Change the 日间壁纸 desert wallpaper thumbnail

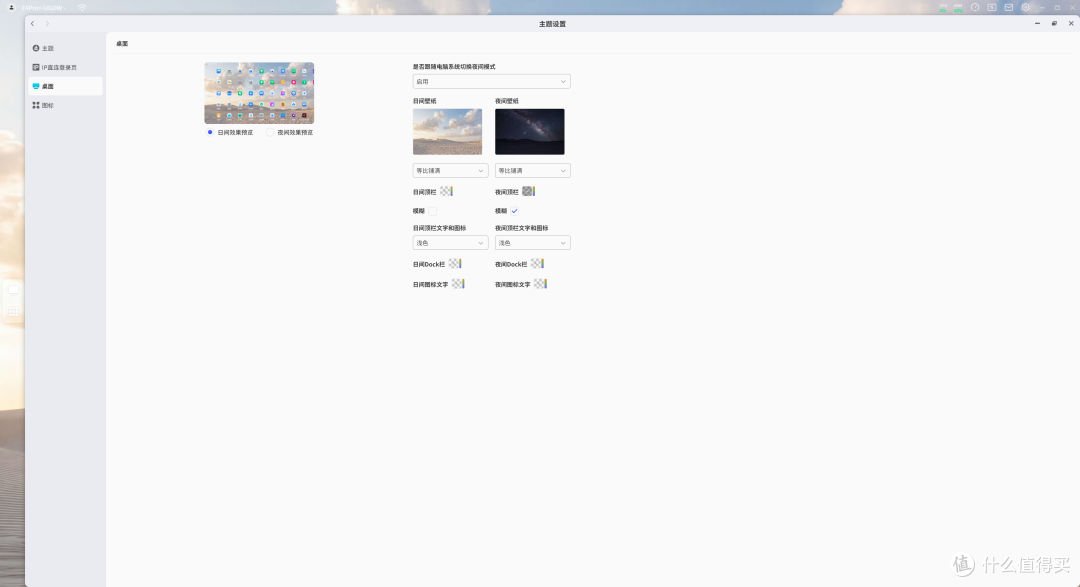coord(448,132)
